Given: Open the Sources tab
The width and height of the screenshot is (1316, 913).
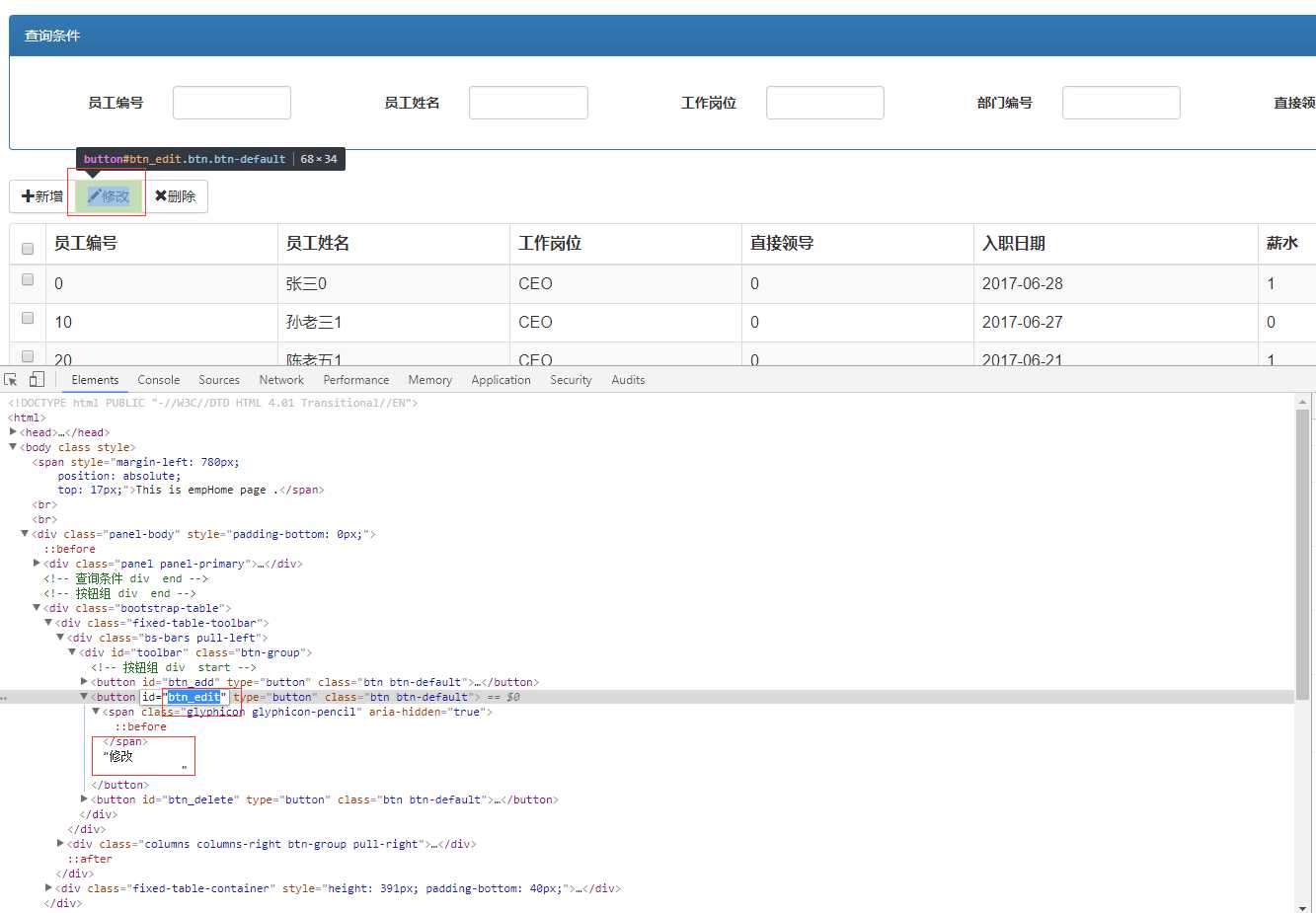Looking at the screenshot, I should coord(219,380).
